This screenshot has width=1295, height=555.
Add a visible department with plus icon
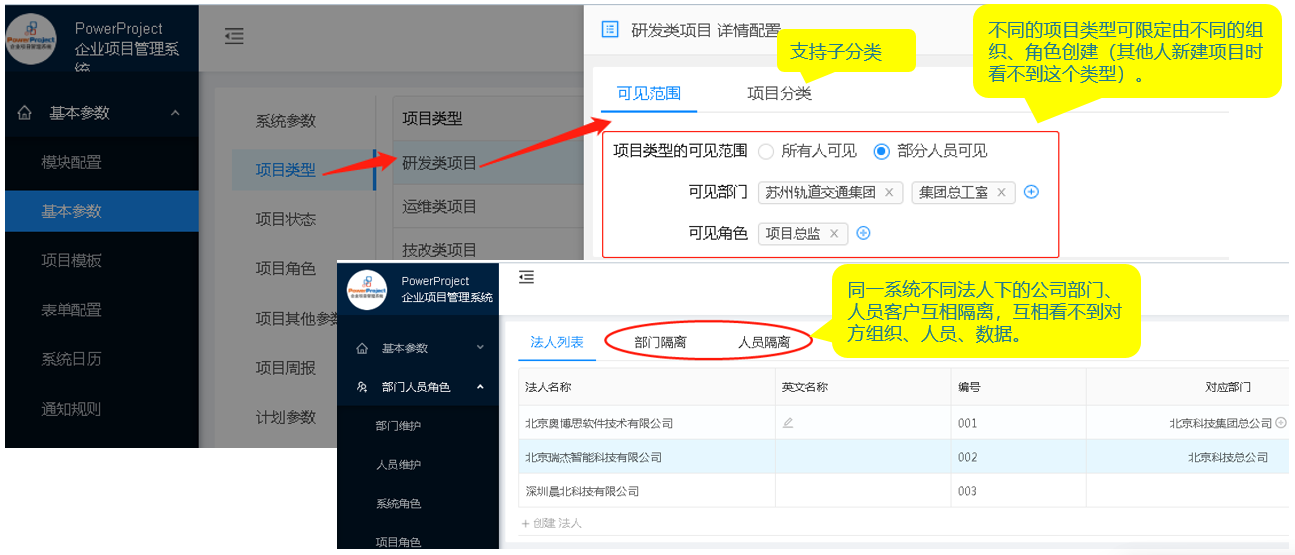click(1032, 192)
